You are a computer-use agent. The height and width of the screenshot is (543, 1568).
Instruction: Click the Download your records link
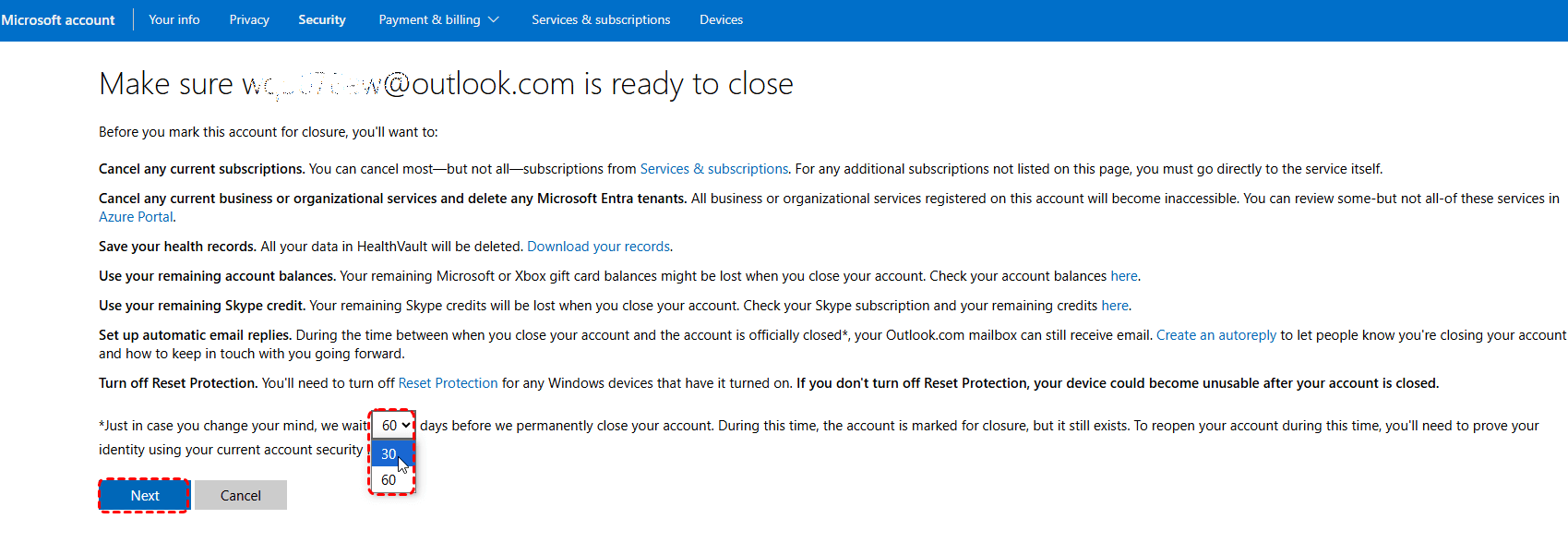pos(598,247)
